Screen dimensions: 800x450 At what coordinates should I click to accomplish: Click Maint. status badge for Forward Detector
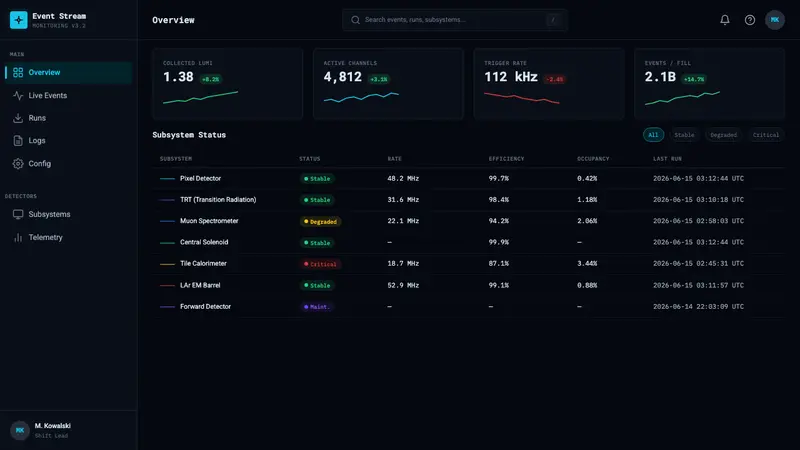pos(317,307)
